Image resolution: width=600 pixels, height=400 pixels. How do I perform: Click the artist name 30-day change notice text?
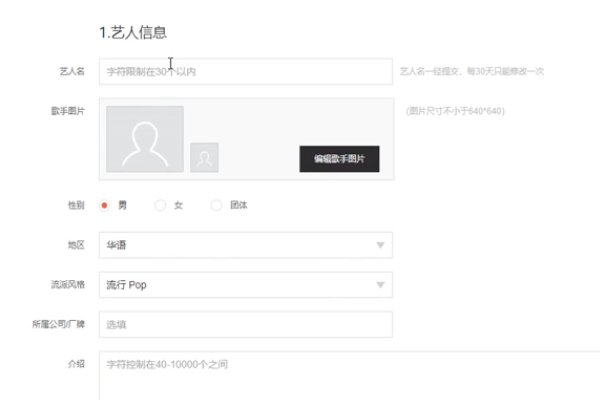pos(472,72)
